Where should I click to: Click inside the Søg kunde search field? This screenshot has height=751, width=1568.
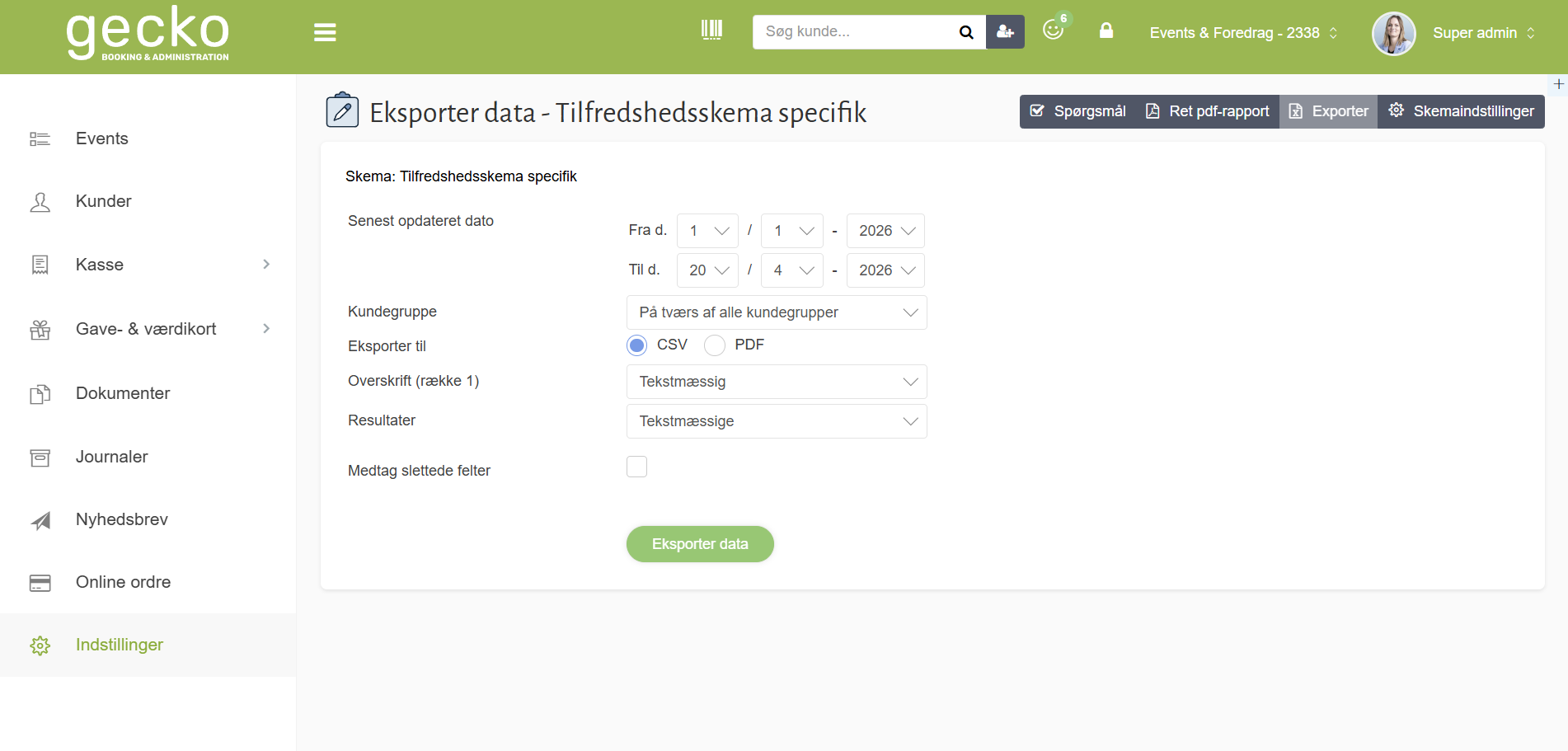tap(849, 31)
